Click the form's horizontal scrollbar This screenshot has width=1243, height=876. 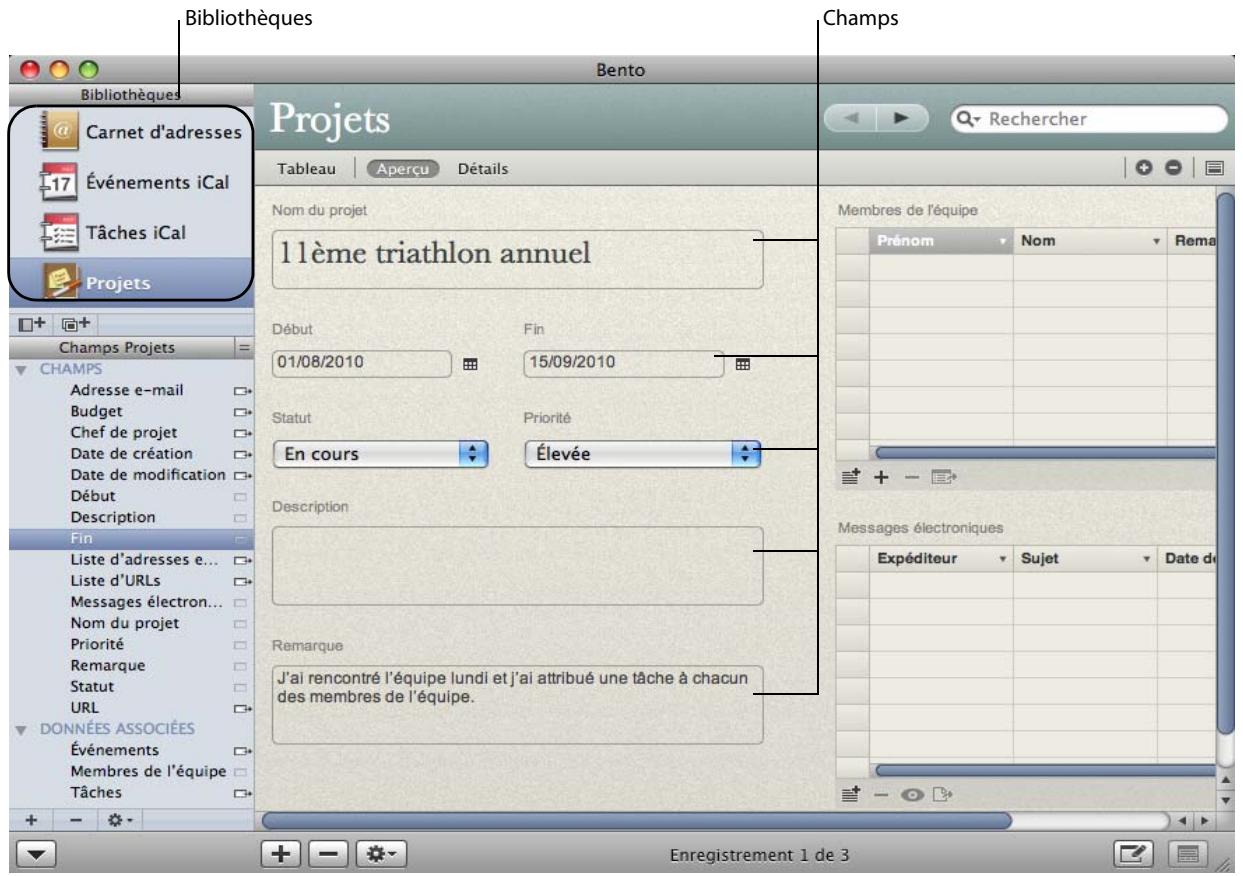click(636, 820)
